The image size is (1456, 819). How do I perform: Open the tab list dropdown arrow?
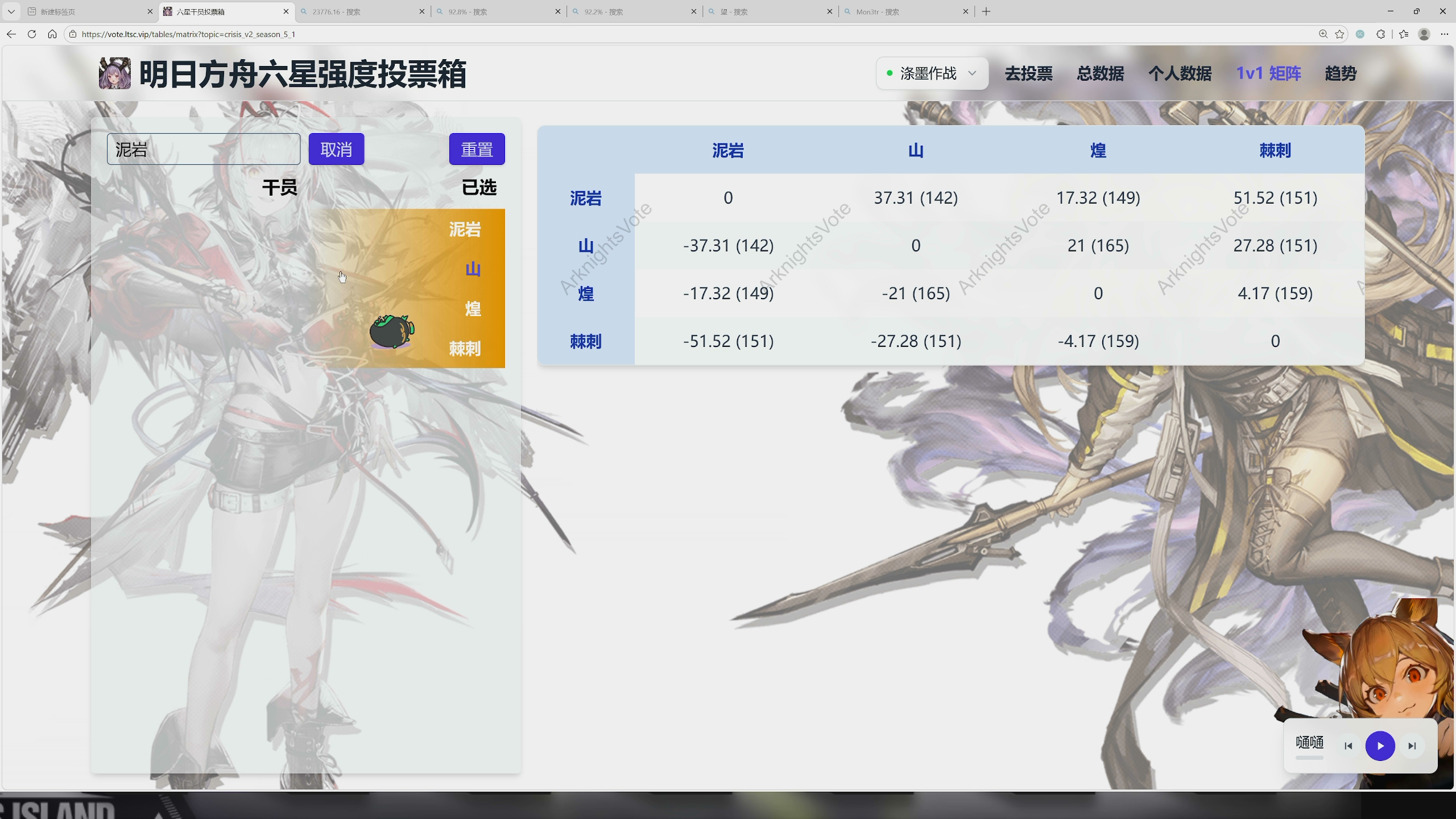pos(11,11)
